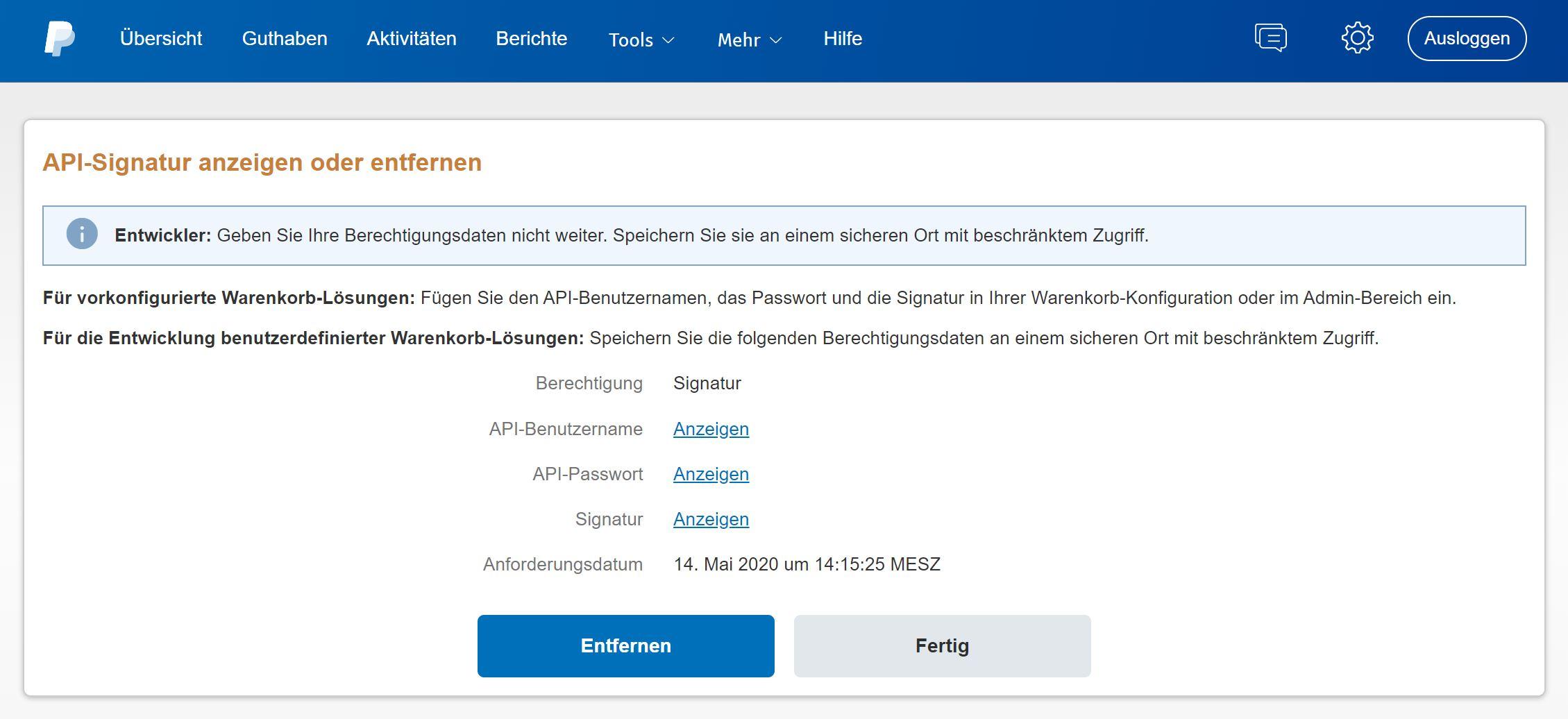Click the 'Entwickler:' bold notice text
This screenshot has height=719, width=1568.
163,235
